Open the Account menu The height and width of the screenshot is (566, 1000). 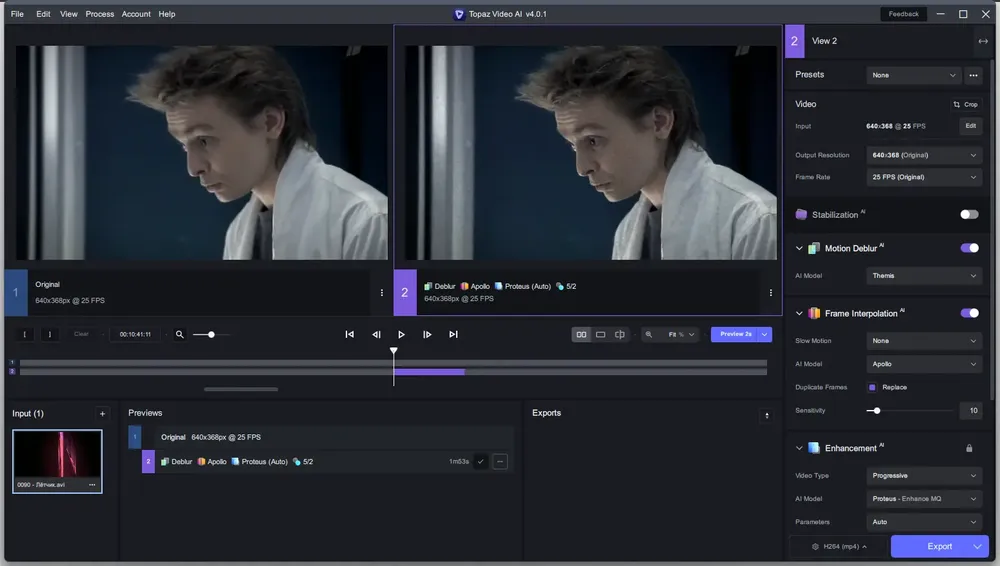(x=136, y=14)
